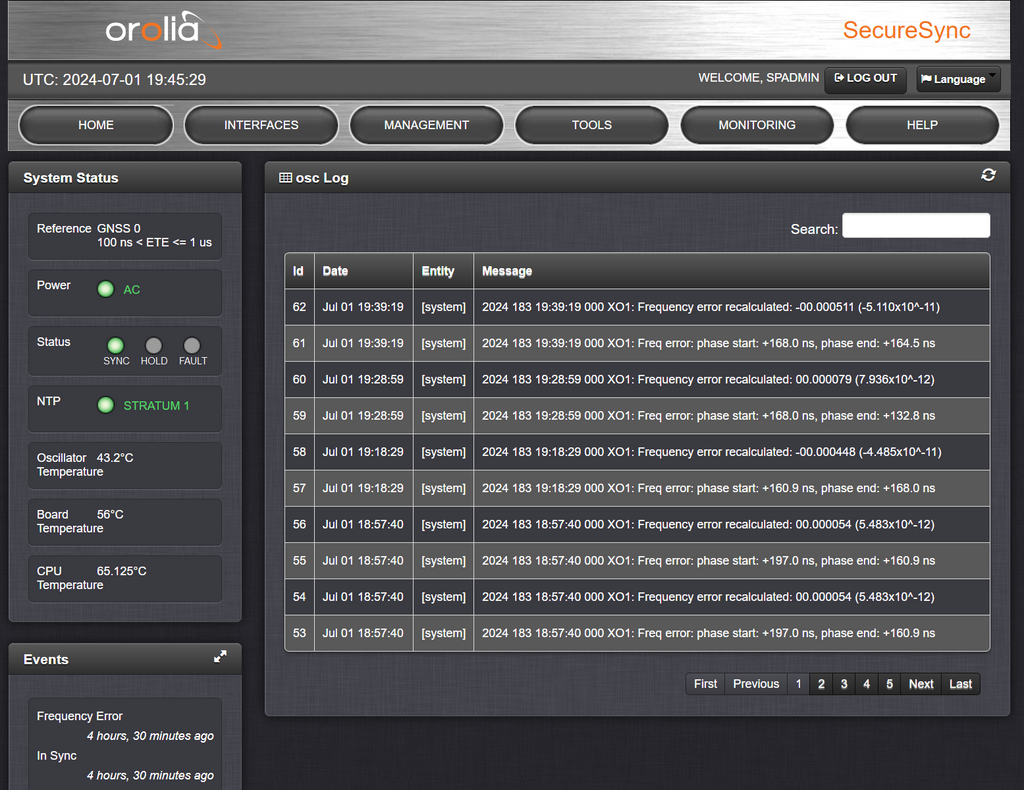Open the Interfaces menu
1024x790 pixels.
click(x=261, y=125)
